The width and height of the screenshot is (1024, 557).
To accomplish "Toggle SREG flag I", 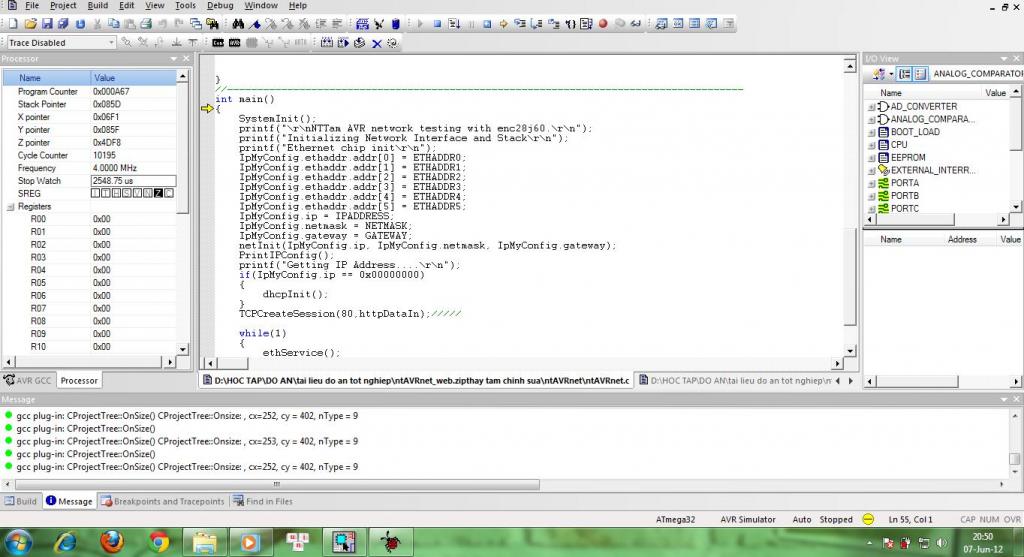I will pos(95,193).
